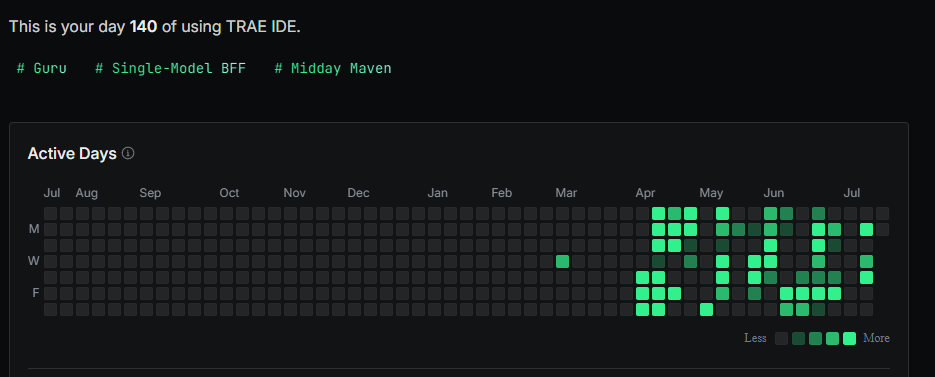
Task: Pick the middle legend swatch of five
Action: point(815,338)
